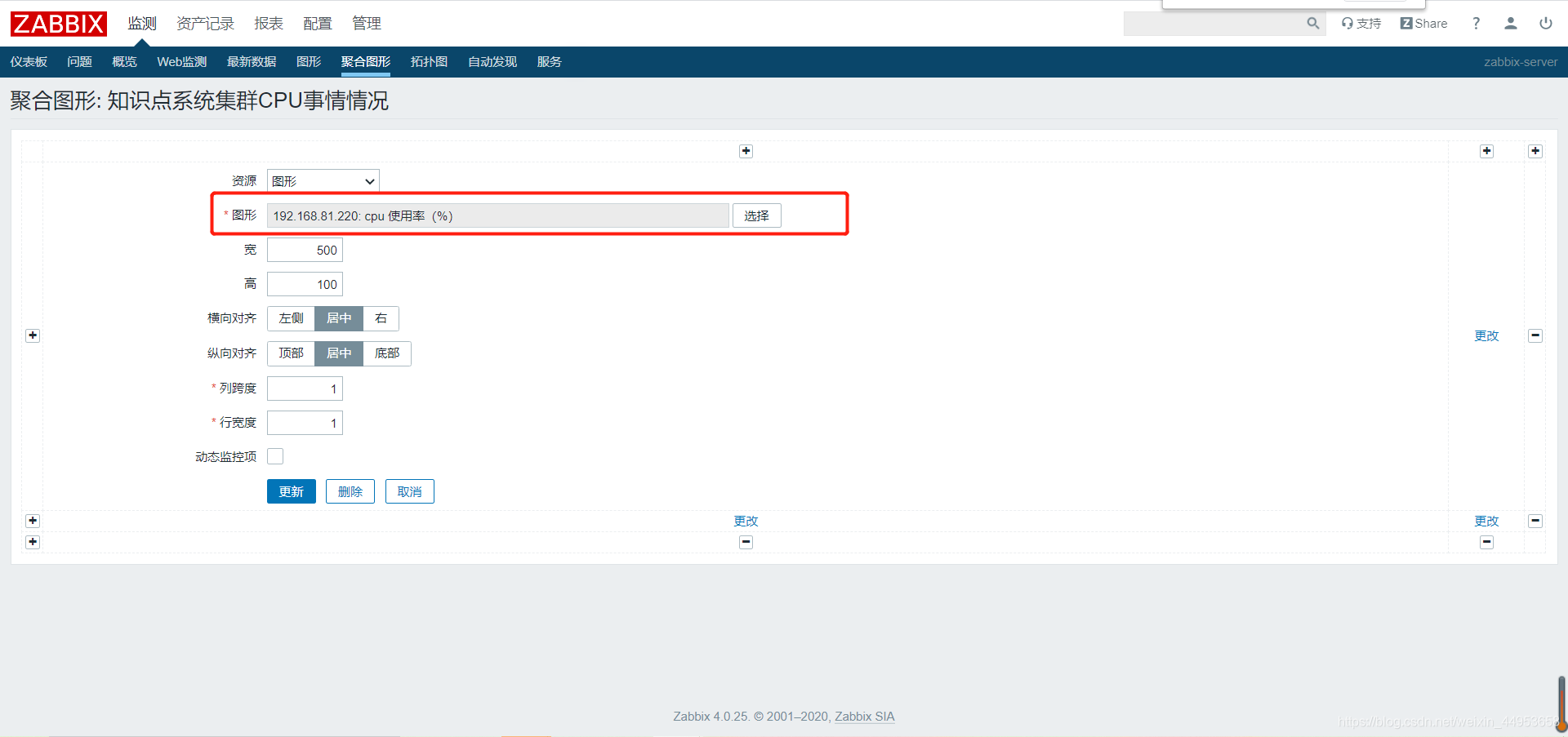Screen dimensions: 1568x737
Task: Open the Share link
Action: pyautogui.click(x=1423, y=24)
